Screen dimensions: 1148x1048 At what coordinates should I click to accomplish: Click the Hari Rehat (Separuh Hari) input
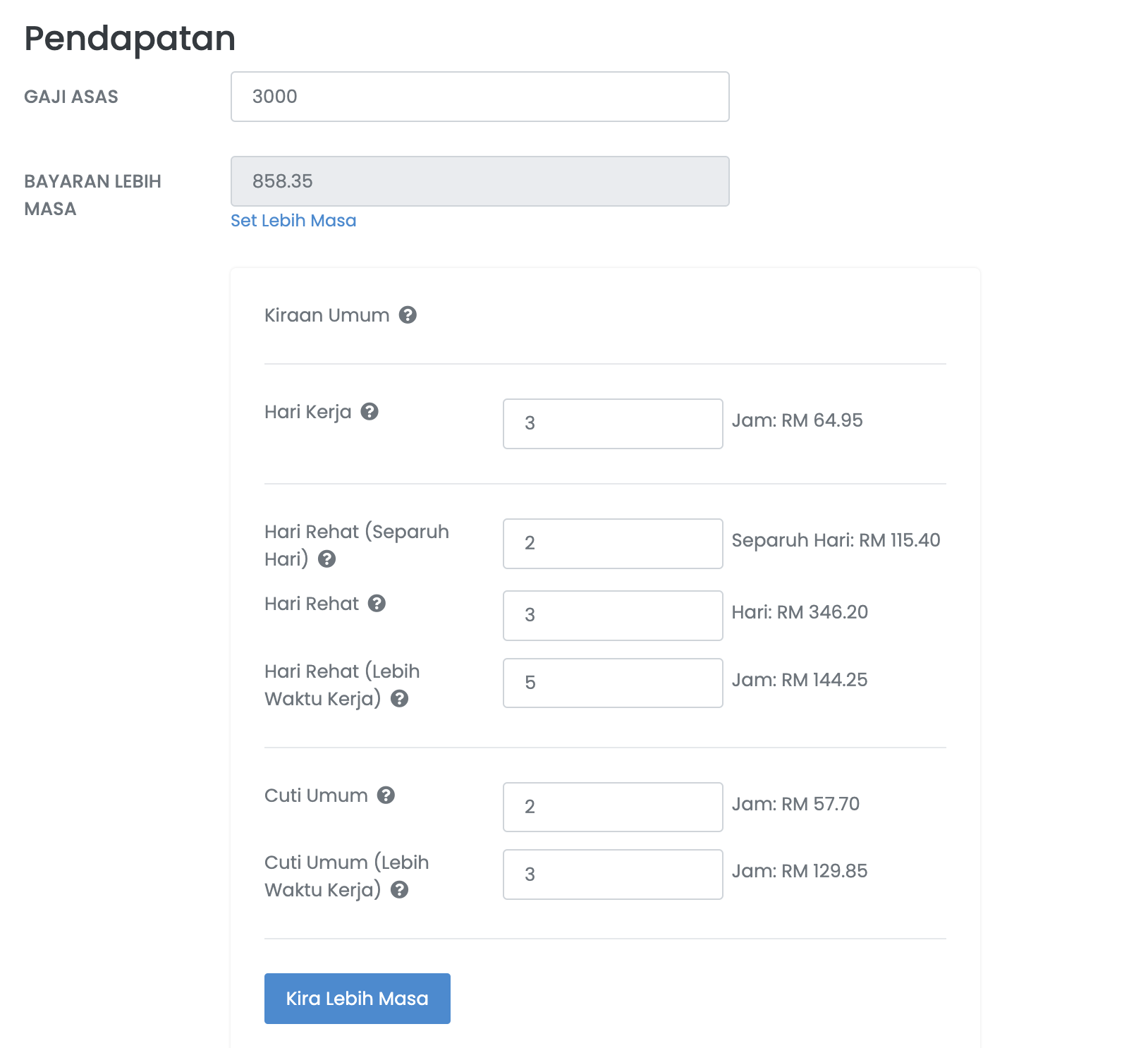tap(612, 543)
